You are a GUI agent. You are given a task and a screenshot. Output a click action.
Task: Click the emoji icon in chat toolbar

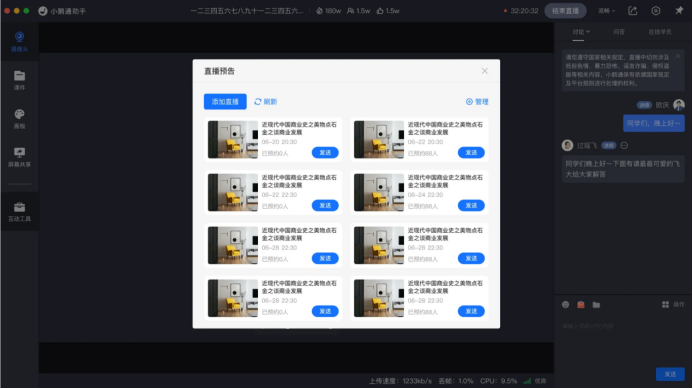tap(565, 305)
